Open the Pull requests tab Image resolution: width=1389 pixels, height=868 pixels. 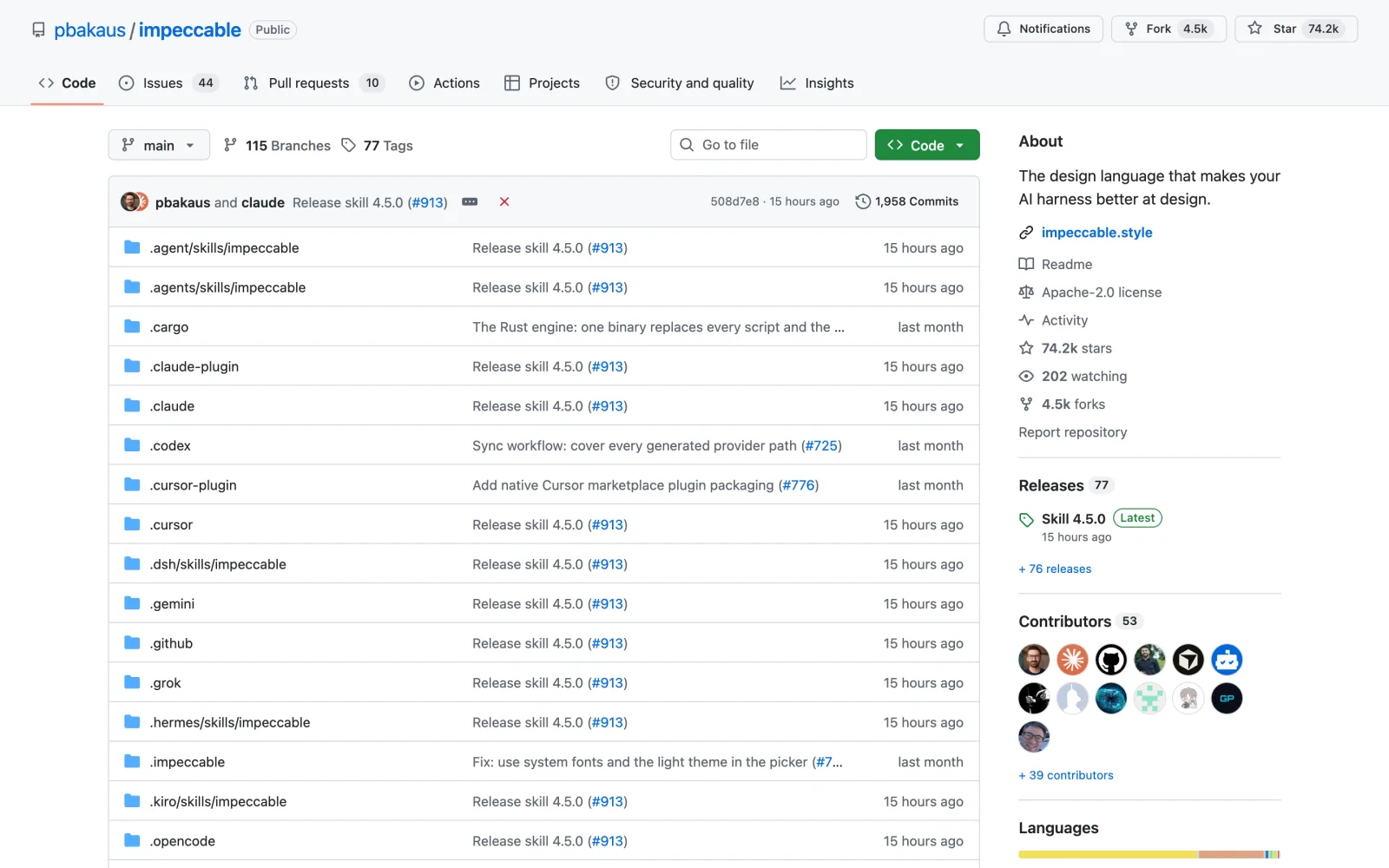(x=313, y=82)
